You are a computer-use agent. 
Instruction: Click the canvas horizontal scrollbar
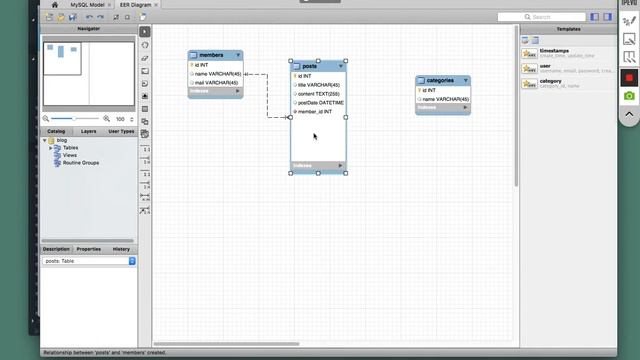[x=227, y=344]
